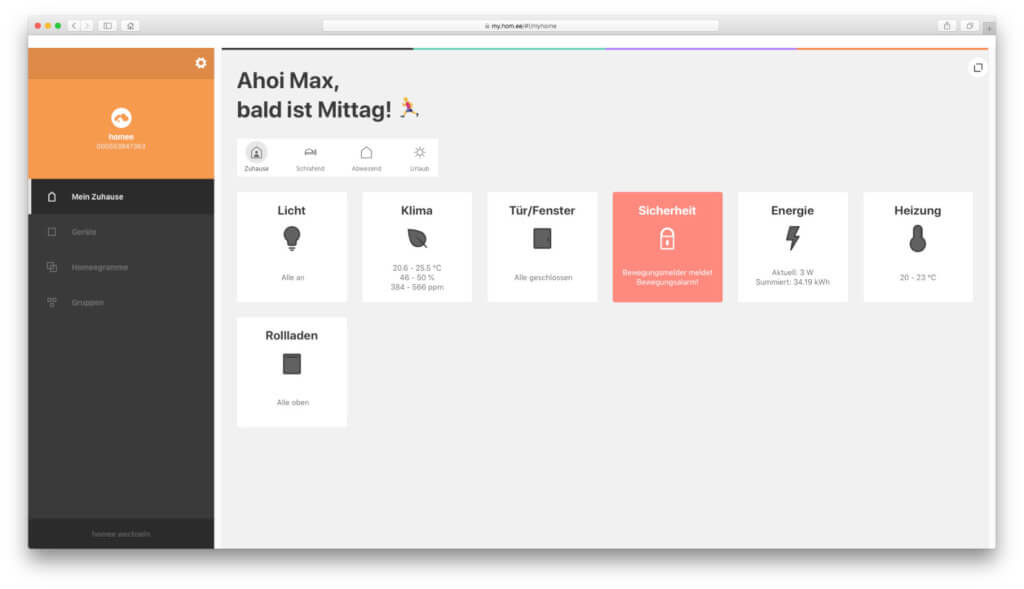Enable the Abwesend mode
The width and height of the screenshot is (1024, 589).
(364, 156)
